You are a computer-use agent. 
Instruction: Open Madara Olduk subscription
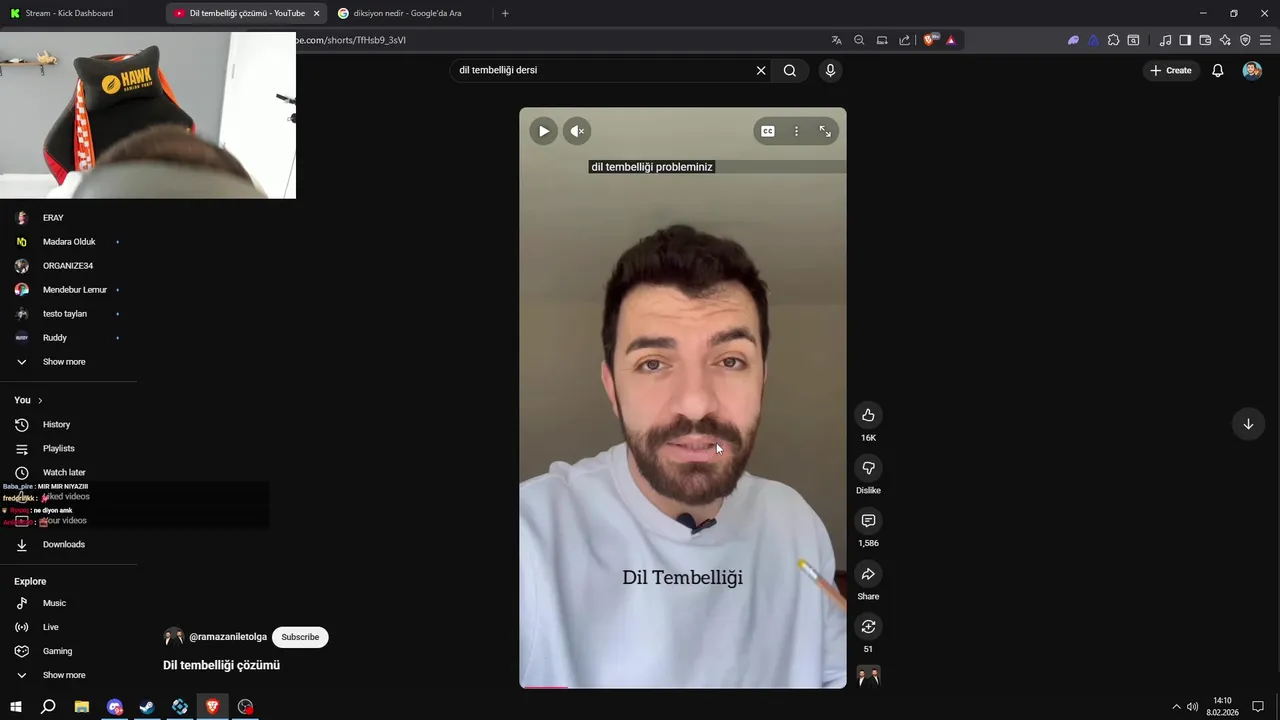click(67, 242)
